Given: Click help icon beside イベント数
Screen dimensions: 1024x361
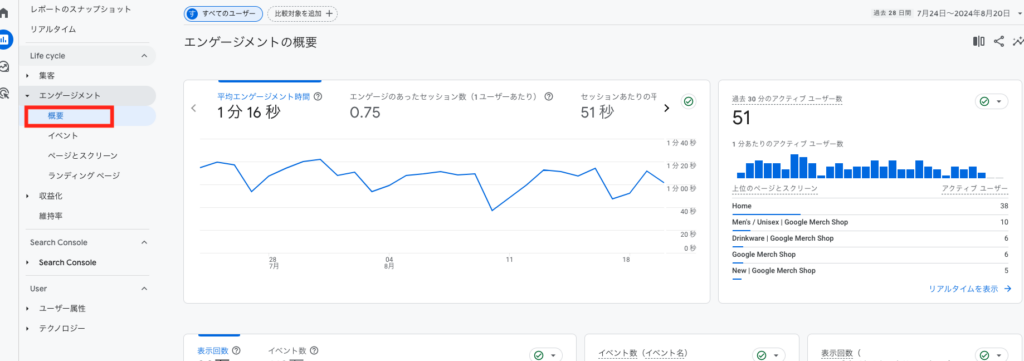Looking at the screenshot, I should pyautogui.click(x=314, y=351).
